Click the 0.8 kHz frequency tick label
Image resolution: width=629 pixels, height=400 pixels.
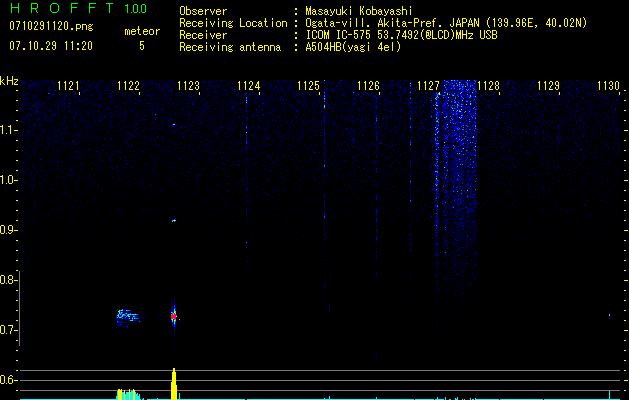[x=8, y=280]
